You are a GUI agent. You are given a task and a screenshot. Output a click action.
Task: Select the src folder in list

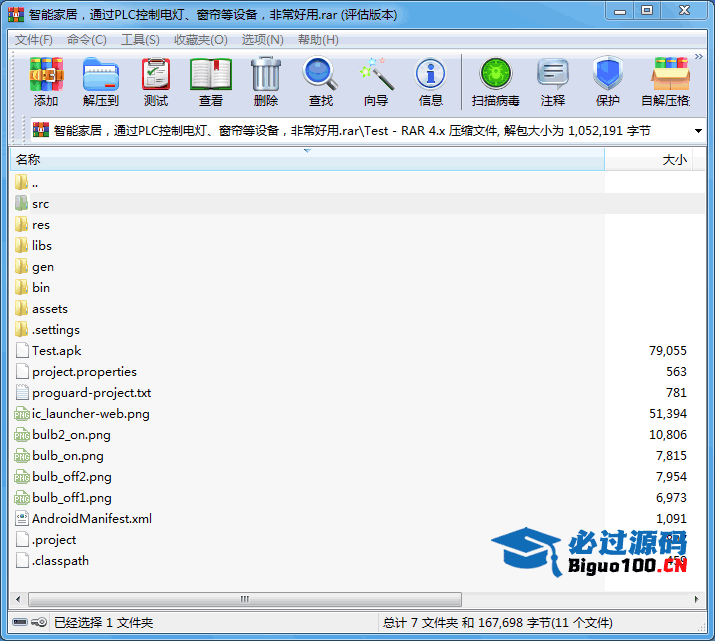click(40, 203)
